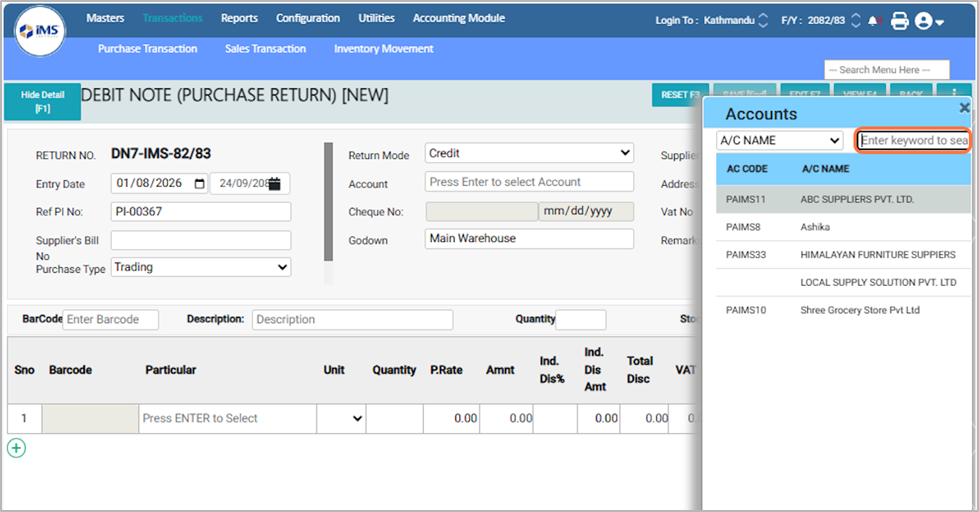Select ABC SUPPLIERS PVT. LTD. account row
Image resolution: width=979 pixels, height=512 pixels.
click(x=857, y=199)
